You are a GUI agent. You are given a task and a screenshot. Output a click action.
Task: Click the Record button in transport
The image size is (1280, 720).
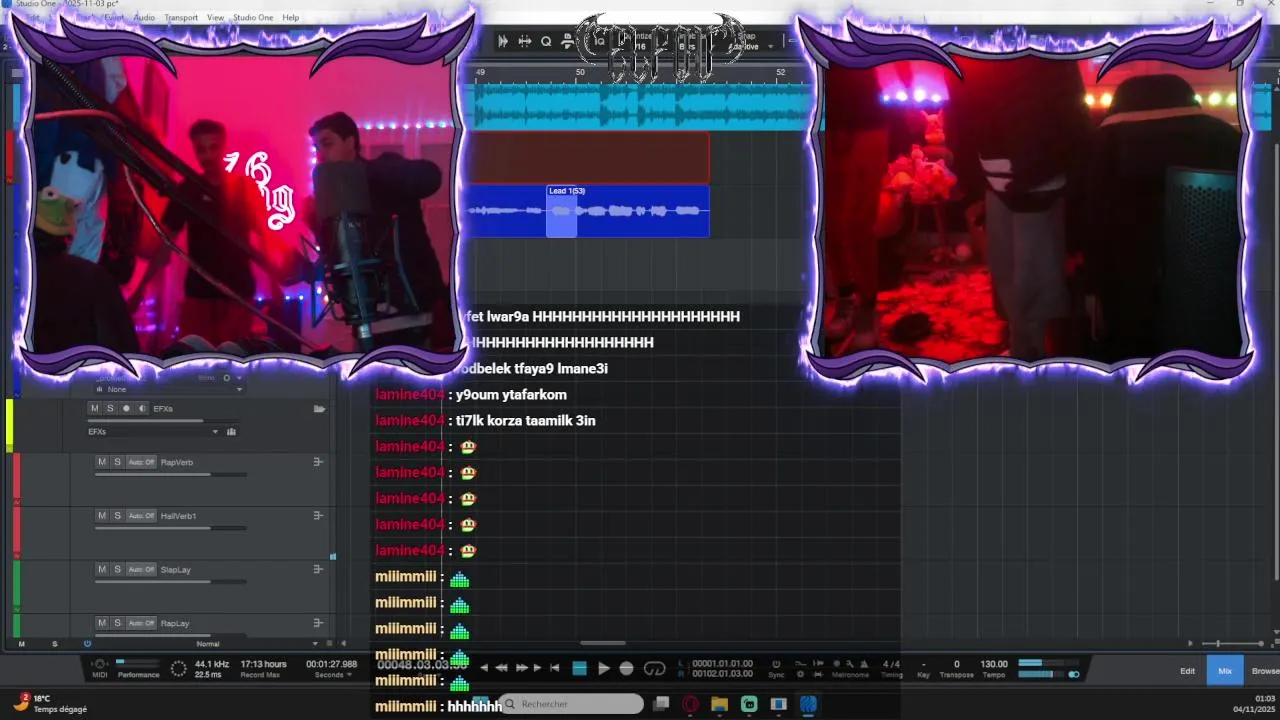pos(627,668)
